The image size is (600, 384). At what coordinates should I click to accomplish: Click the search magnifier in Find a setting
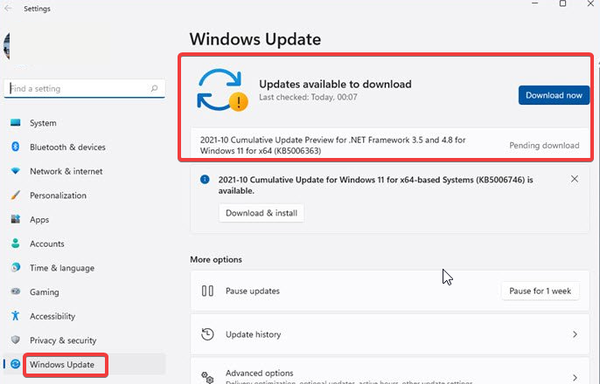[x=154, y=89]
